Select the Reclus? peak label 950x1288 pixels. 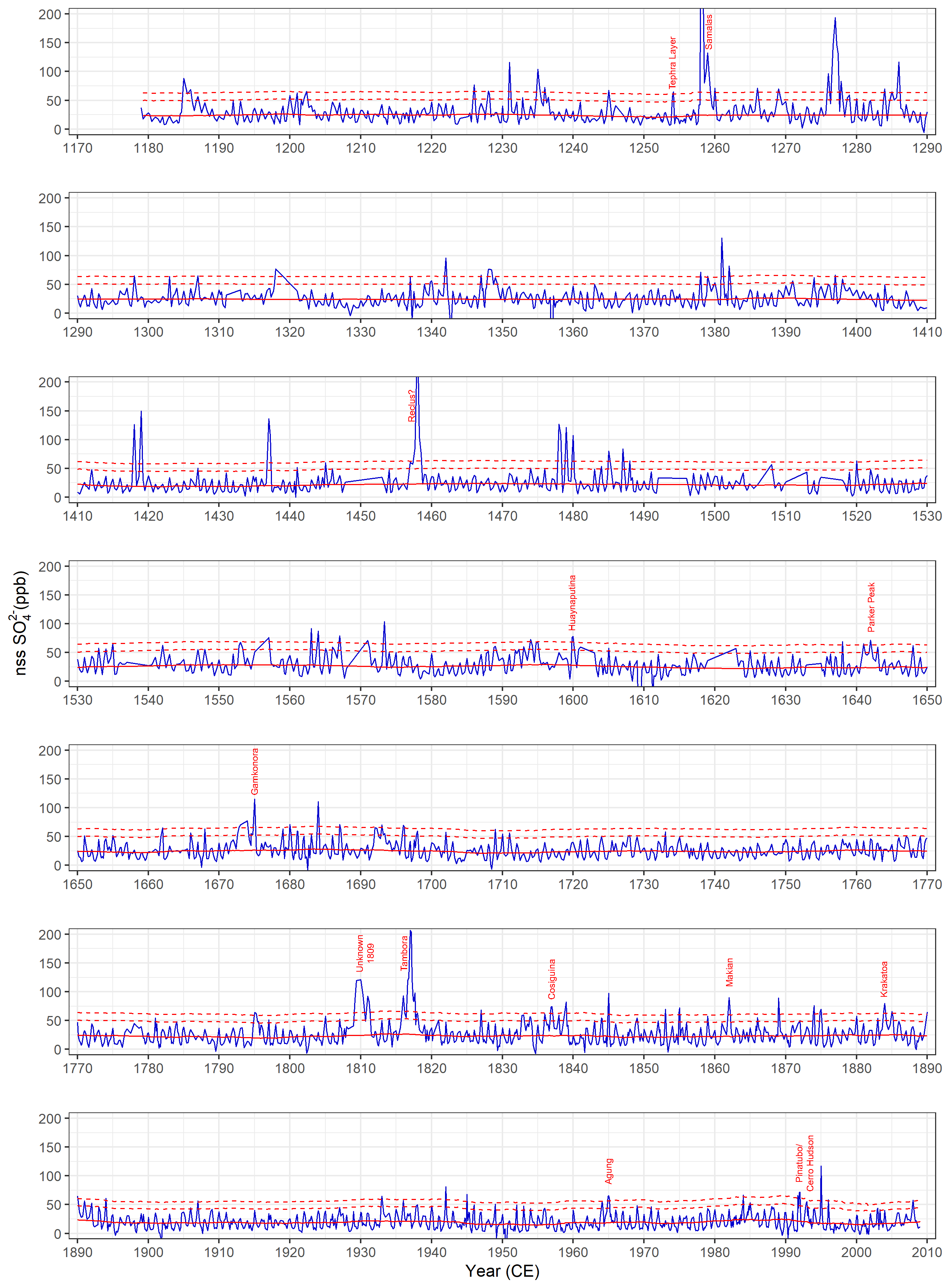[x=411, y=405]
